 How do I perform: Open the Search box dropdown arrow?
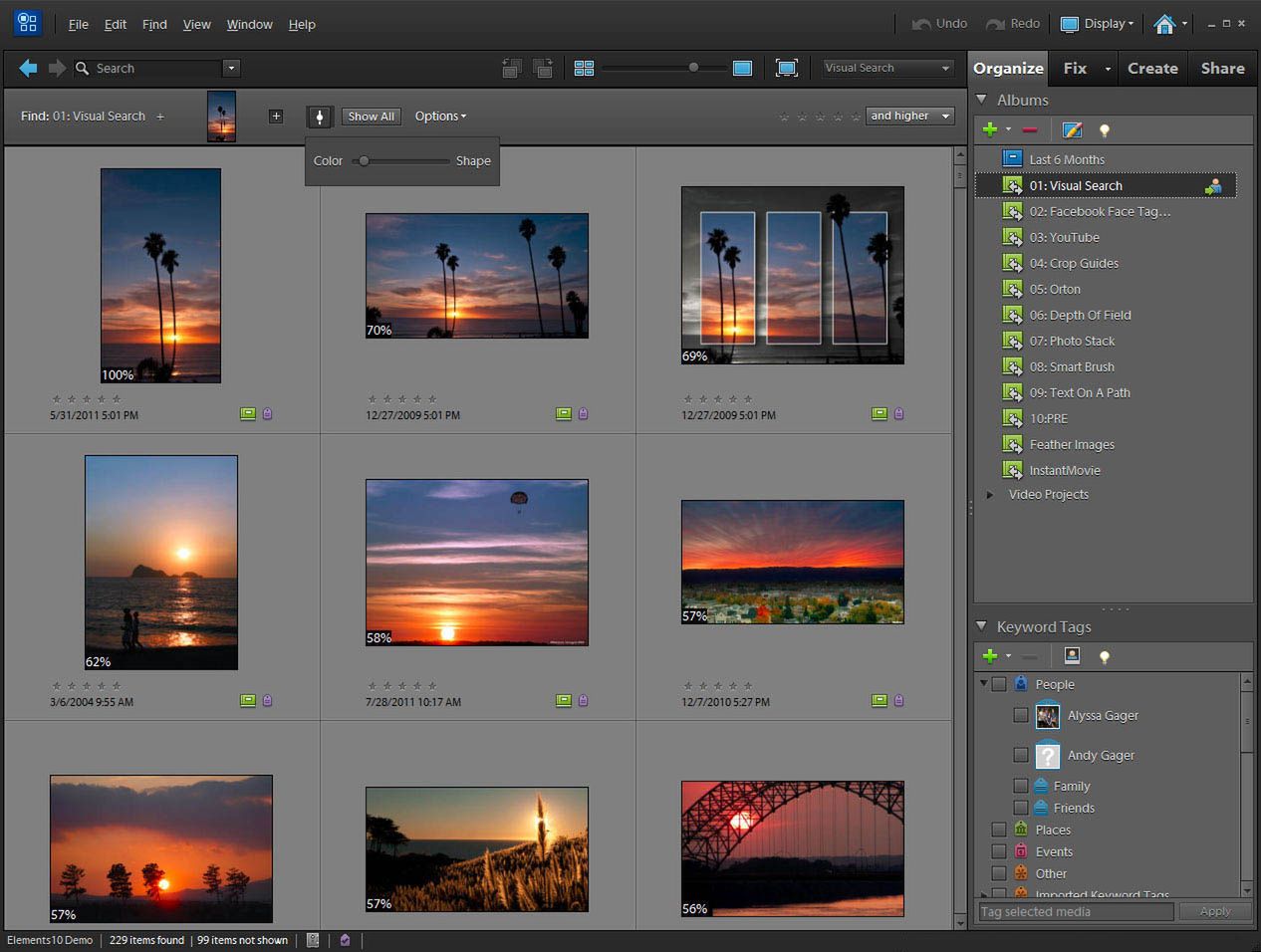coord(231,68)
